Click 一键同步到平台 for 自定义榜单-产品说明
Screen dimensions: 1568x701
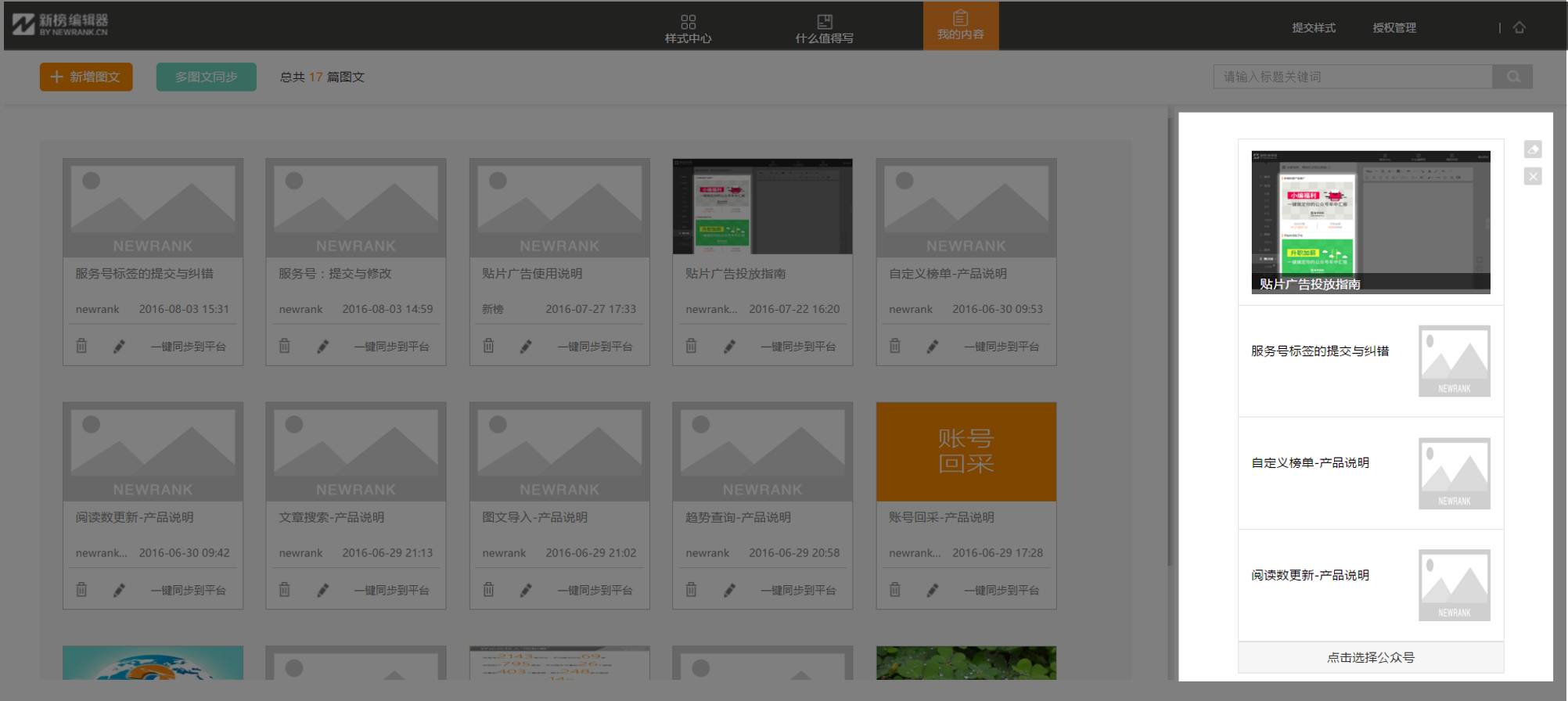(1001, 347)
